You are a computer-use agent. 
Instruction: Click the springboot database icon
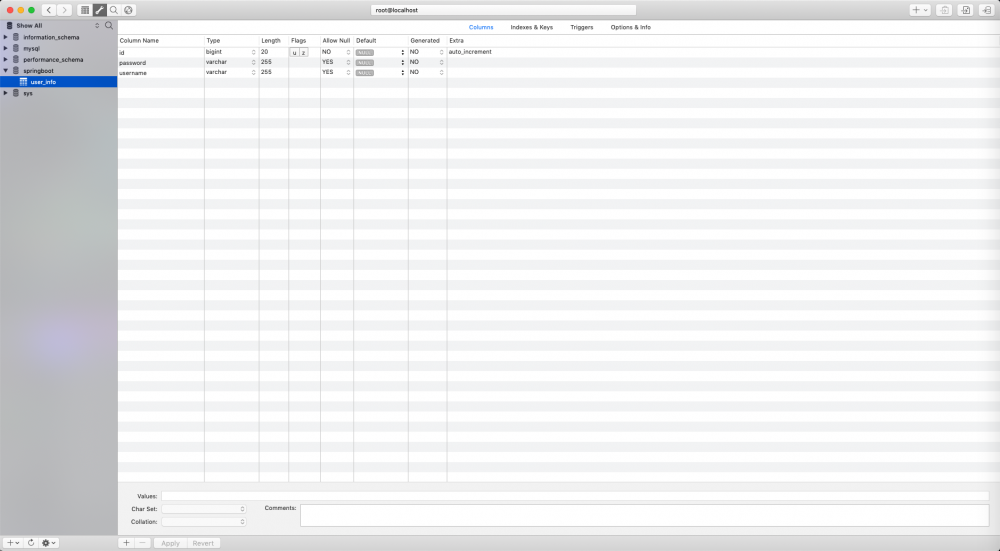tap(16, 71)
